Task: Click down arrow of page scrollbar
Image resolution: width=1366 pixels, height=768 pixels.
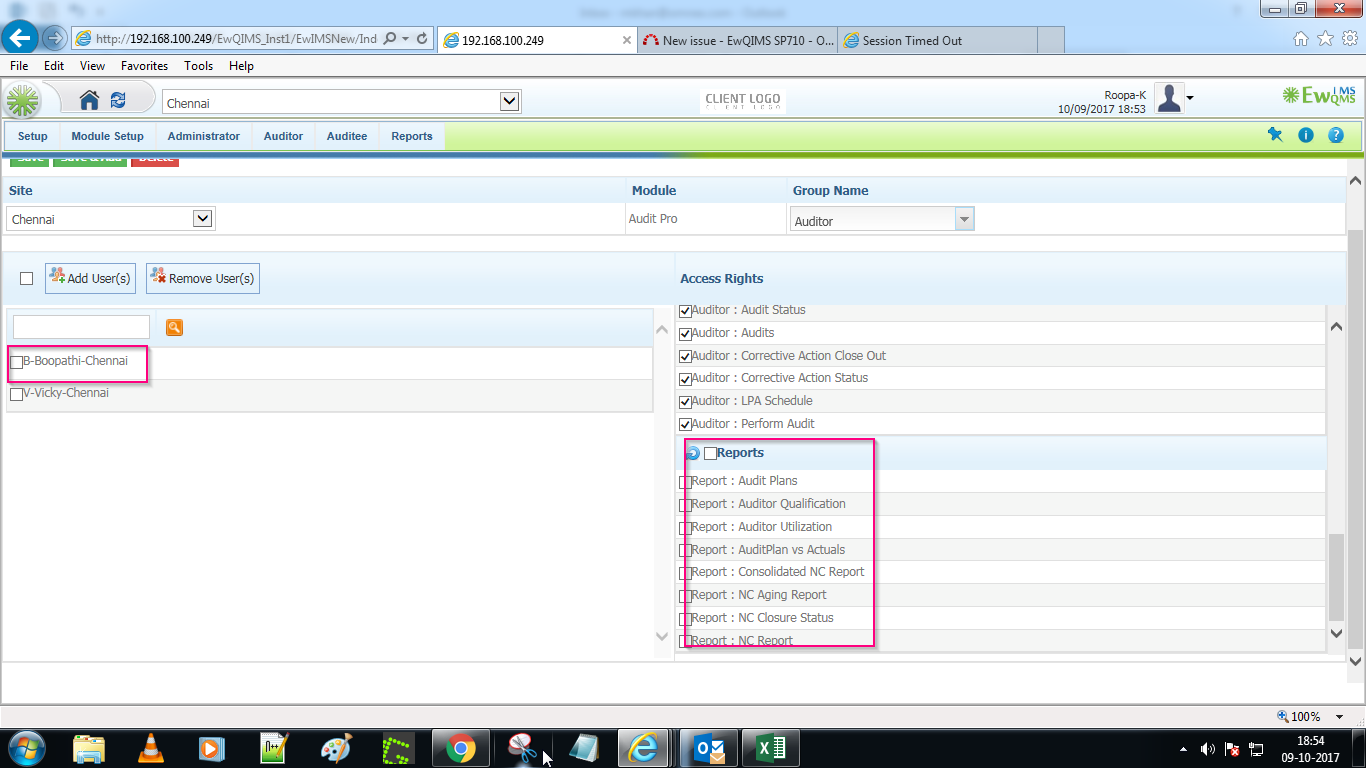Action: tap(1356, 661)
